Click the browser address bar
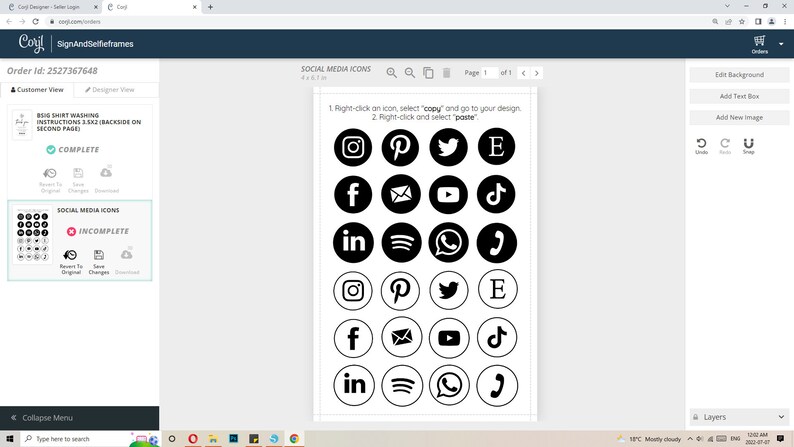Image resolution: width=794 pixels, height=447 pixels. 377,22
